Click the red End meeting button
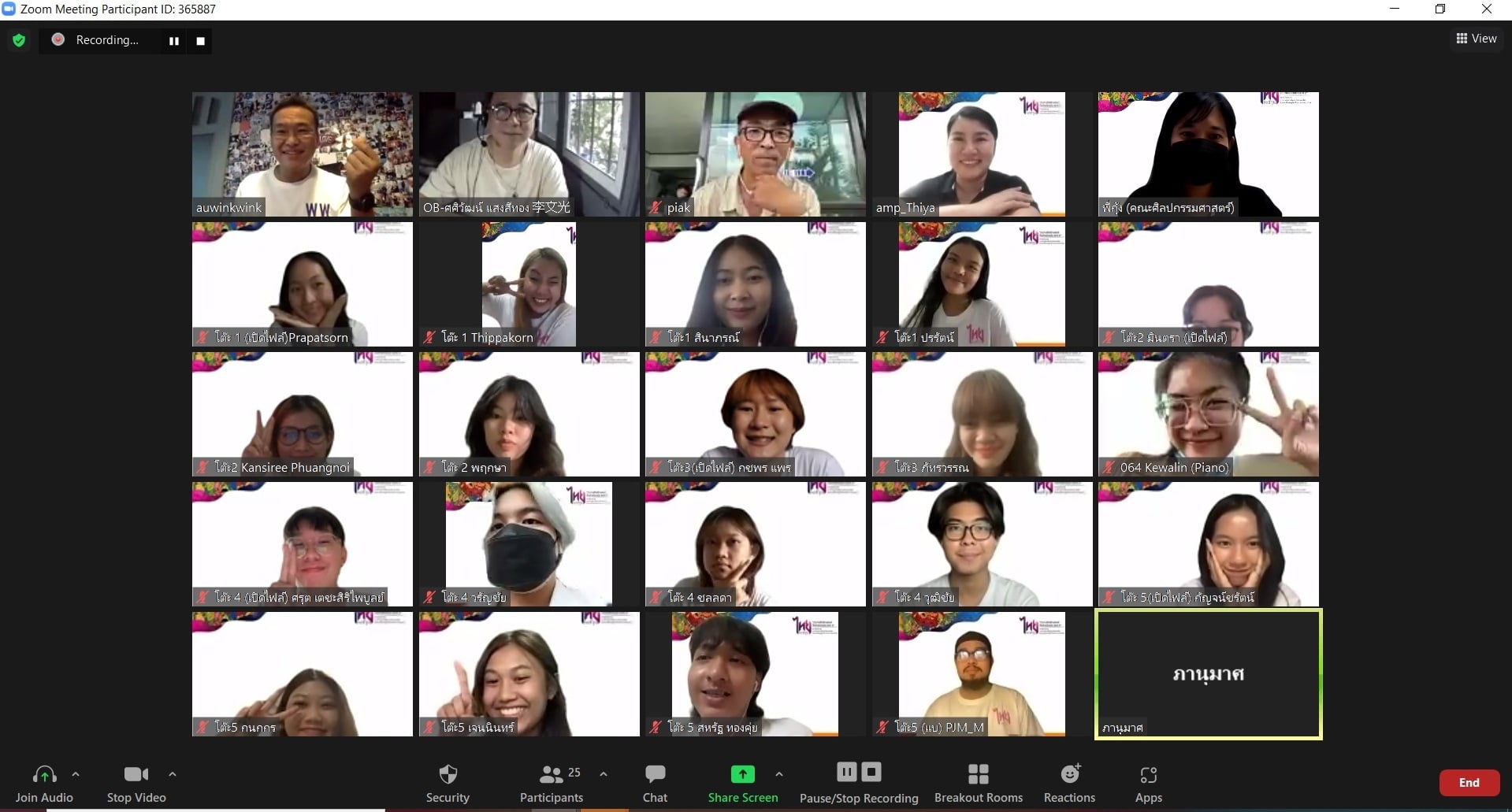 tap(1469, 782)
